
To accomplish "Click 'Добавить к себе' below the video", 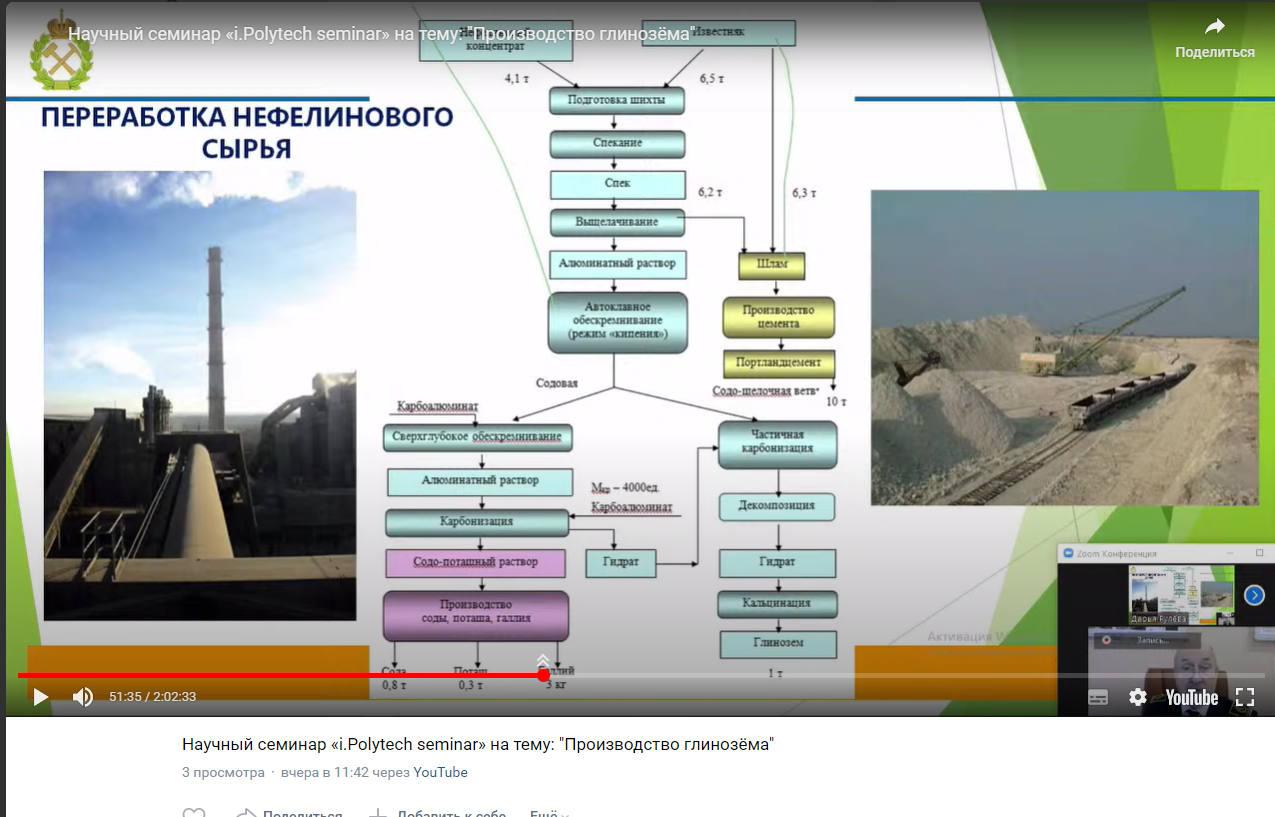I will [438, 814].
